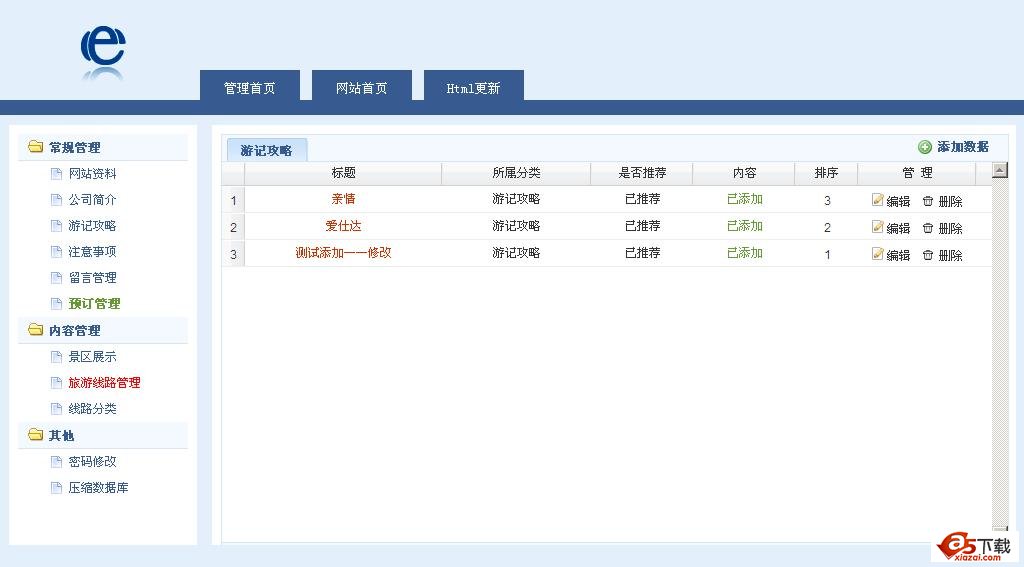This screenshot has width=1024, height=567.
Task: Click page icon beside 网站资料
Action: 56,174
